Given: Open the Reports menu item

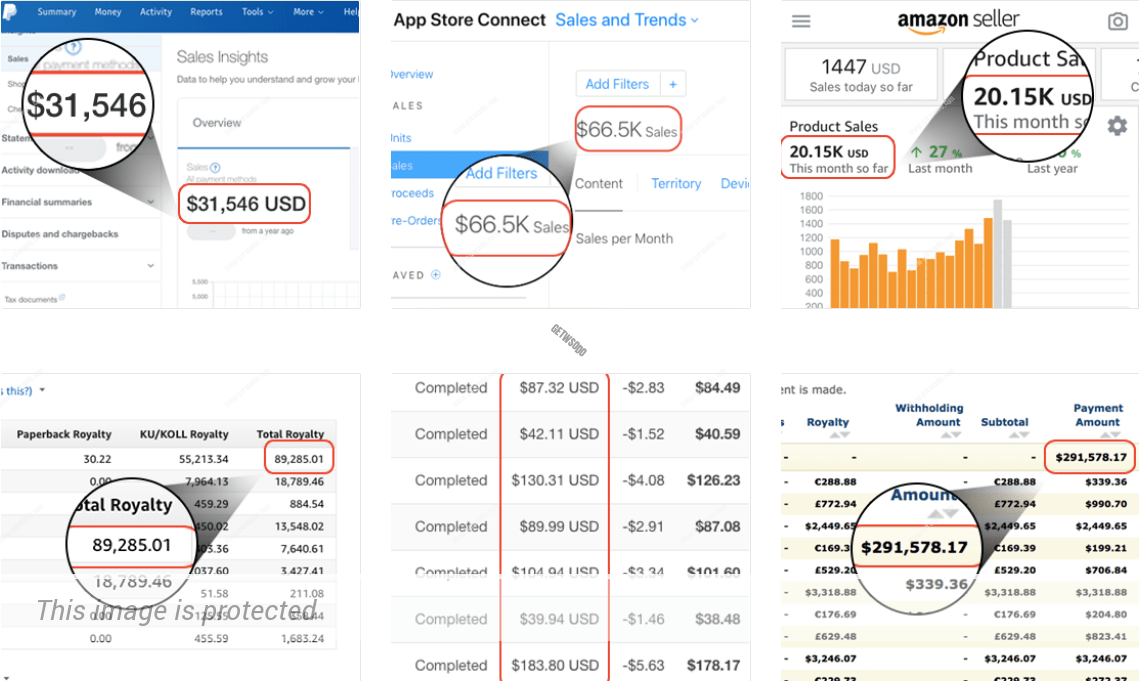Looking at the screenshot, I should (x=206, y=13).
